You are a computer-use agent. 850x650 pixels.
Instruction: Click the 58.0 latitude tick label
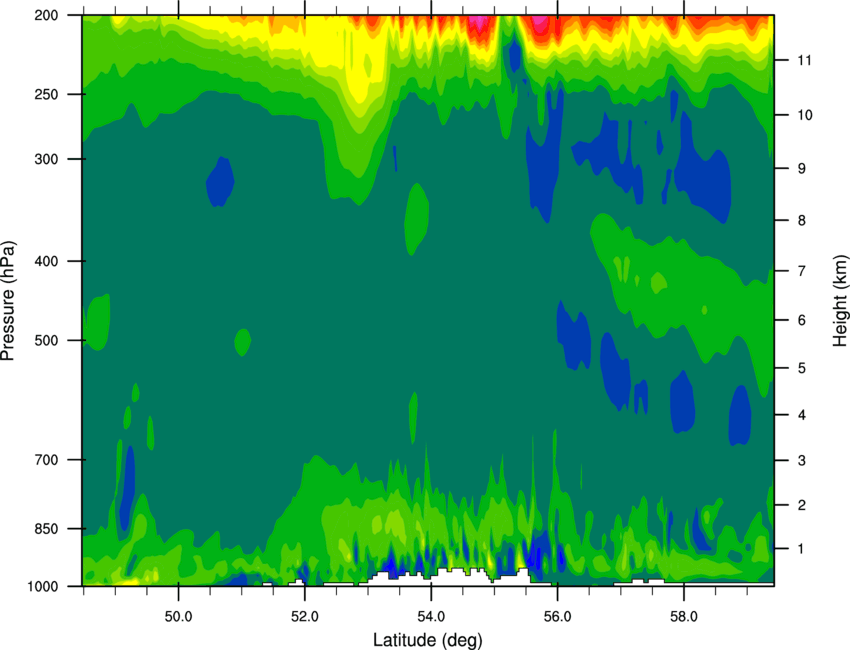pyautogui.click(x=684, y=617)
